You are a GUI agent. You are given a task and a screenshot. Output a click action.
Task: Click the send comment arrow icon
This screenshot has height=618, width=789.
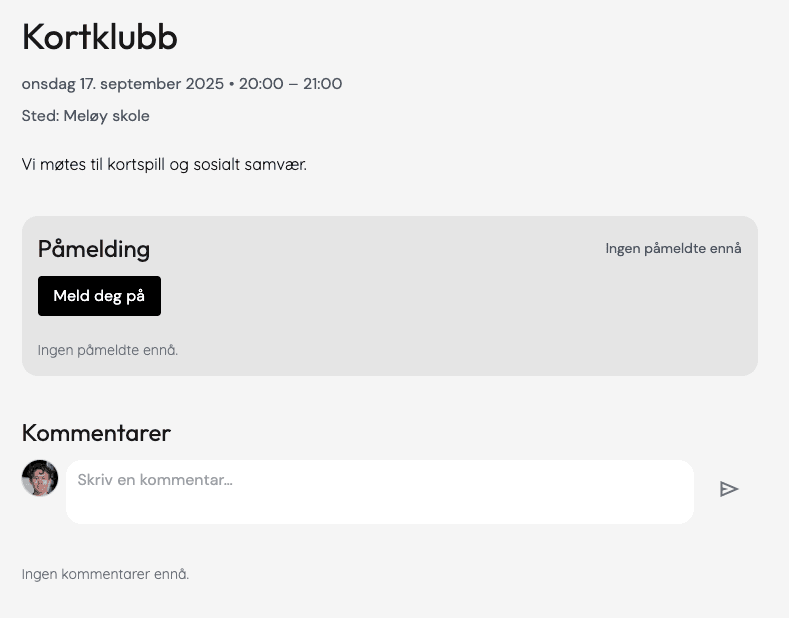(x=729, y=489)
